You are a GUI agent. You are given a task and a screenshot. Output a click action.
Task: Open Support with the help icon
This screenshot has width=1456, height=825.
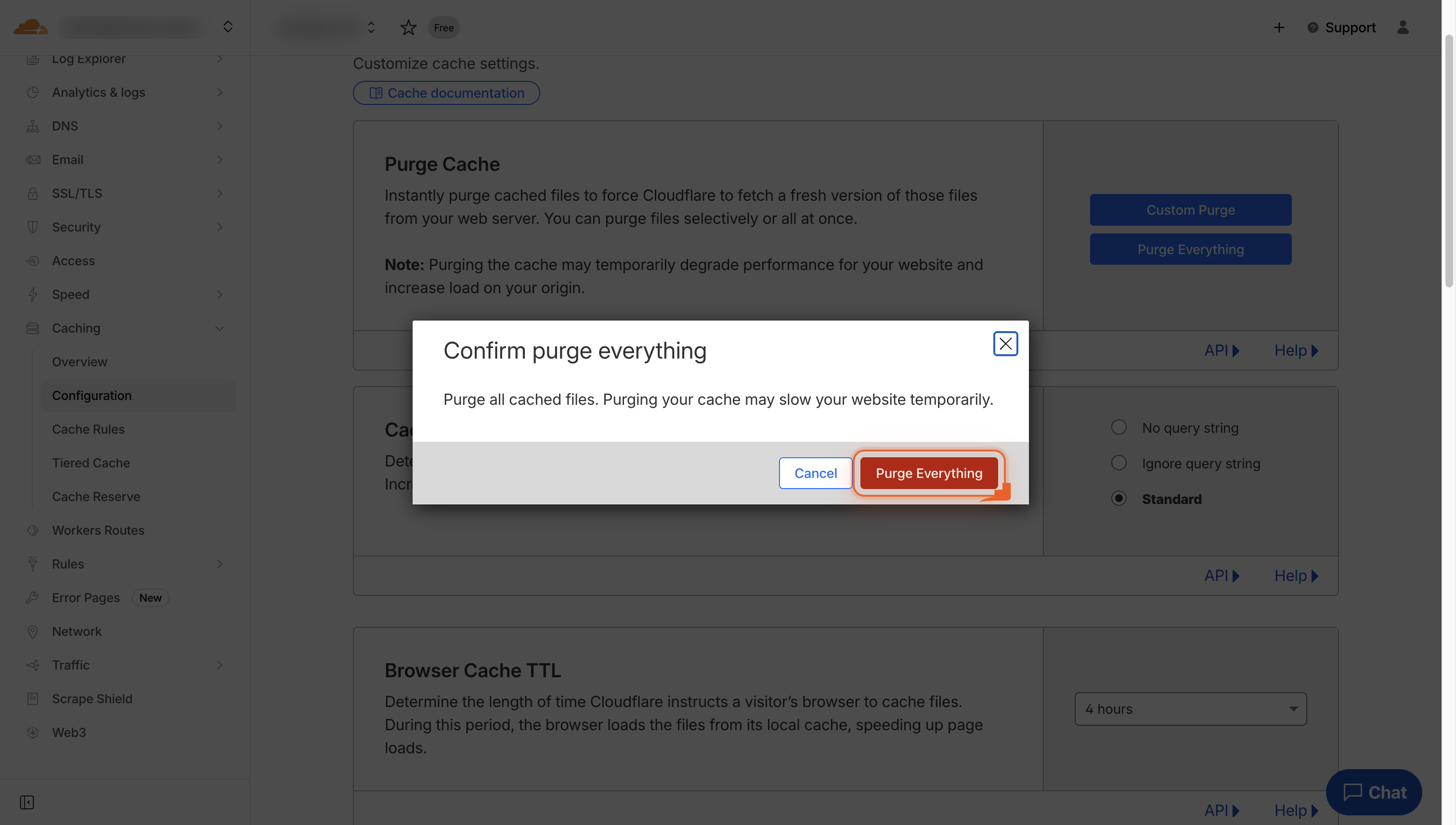point(1314,27)
